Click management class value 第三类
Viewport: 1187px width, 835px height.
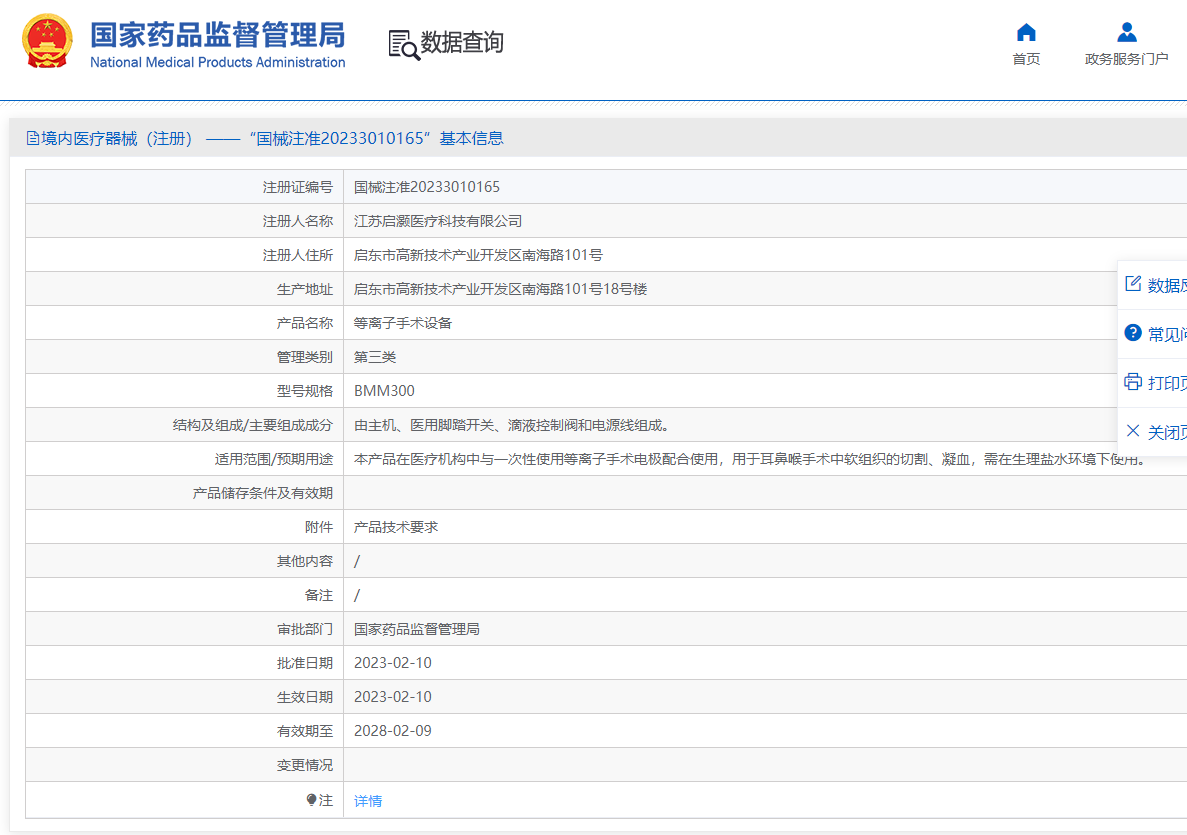[x=375, y=357]
